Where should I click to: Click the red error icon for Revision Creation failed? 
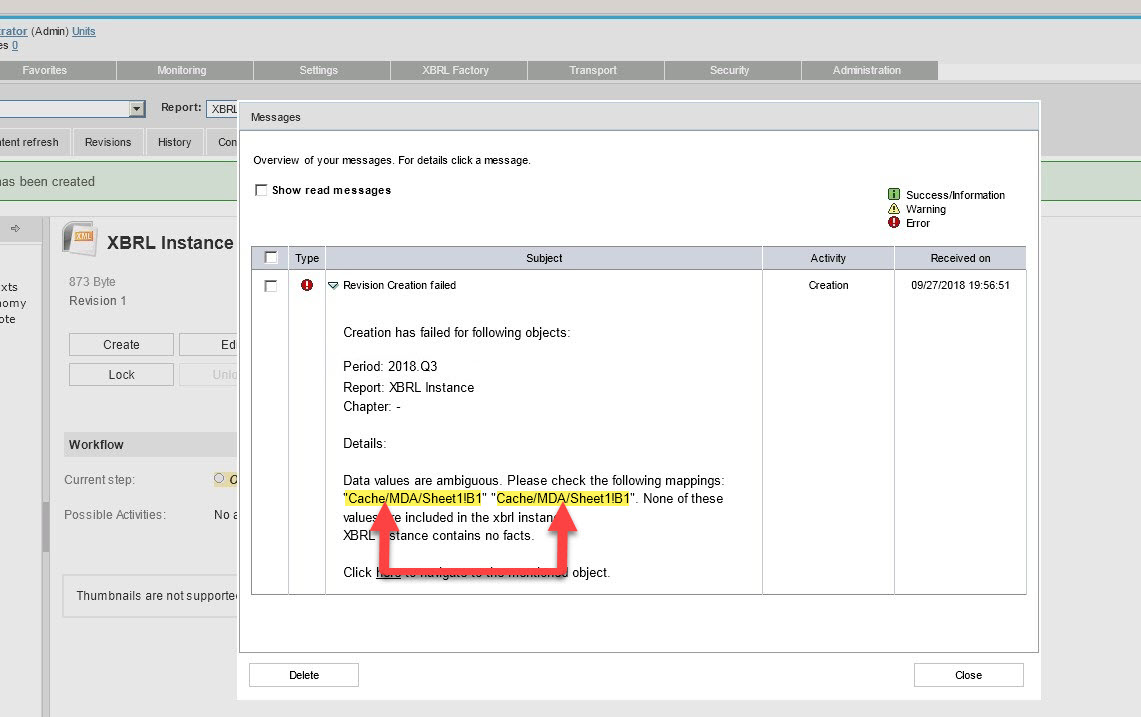pyautogui.click(x=307, y=285)
